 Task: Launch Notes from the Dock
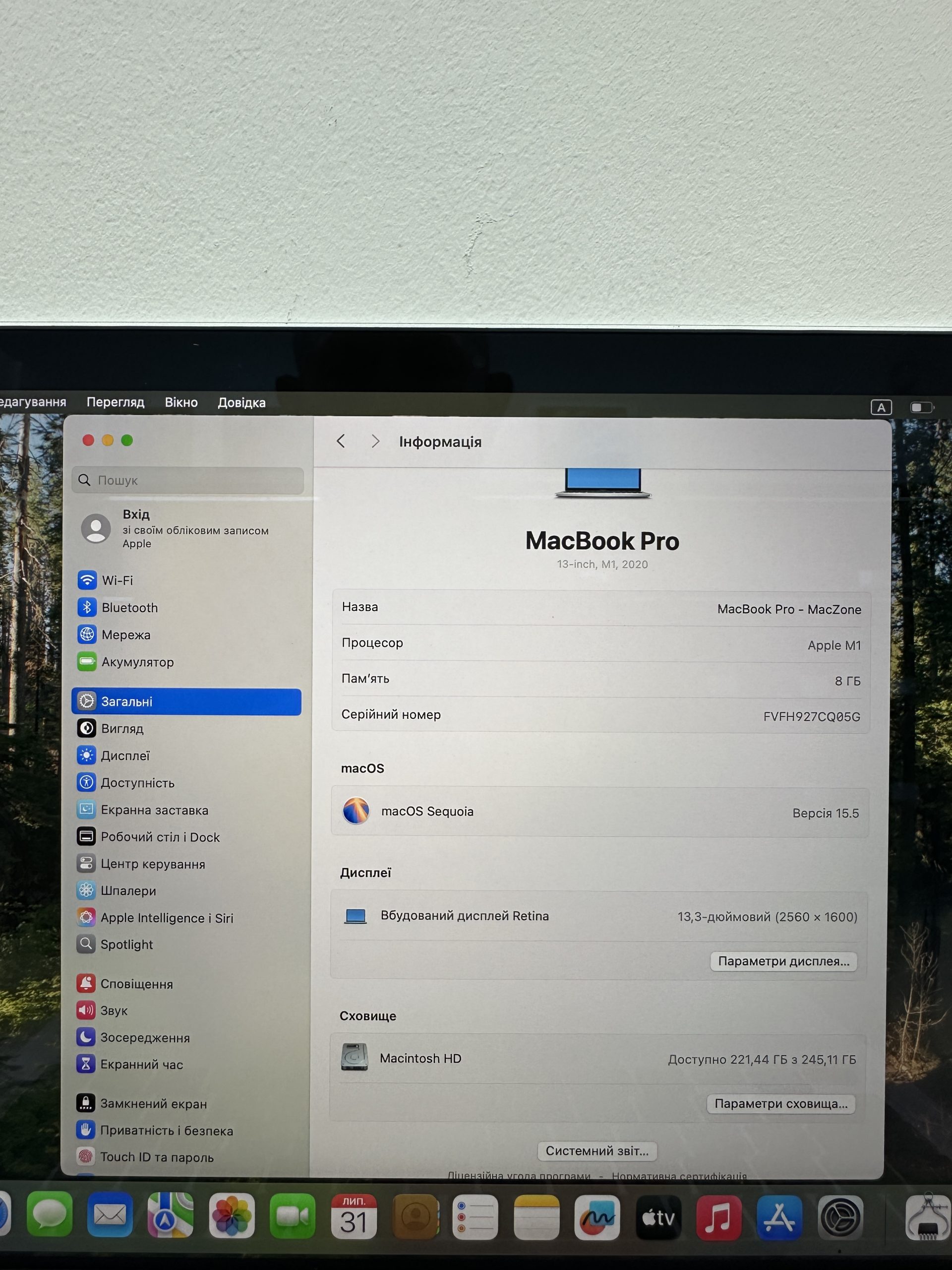pos(536,1218)
